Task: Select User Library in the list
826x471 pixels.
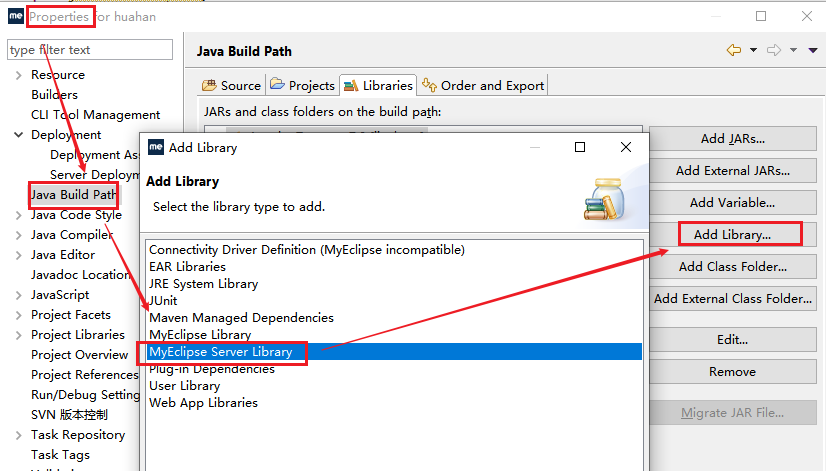Action: pos(394,386)
